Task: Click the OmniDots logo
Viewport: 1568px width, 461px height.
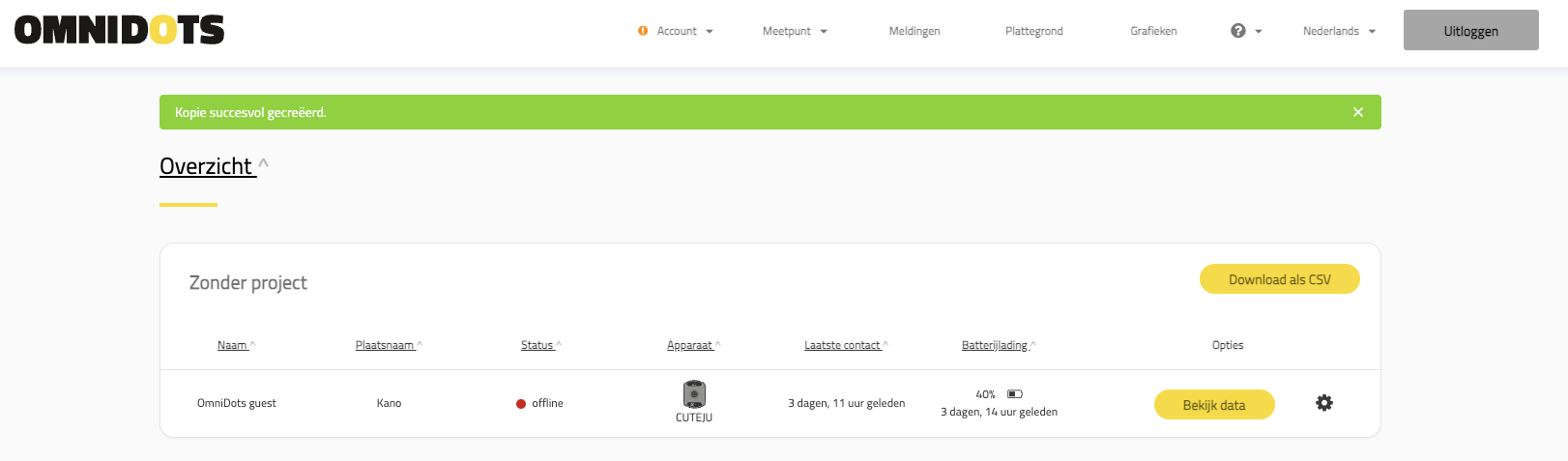Action: pos(119,31)
